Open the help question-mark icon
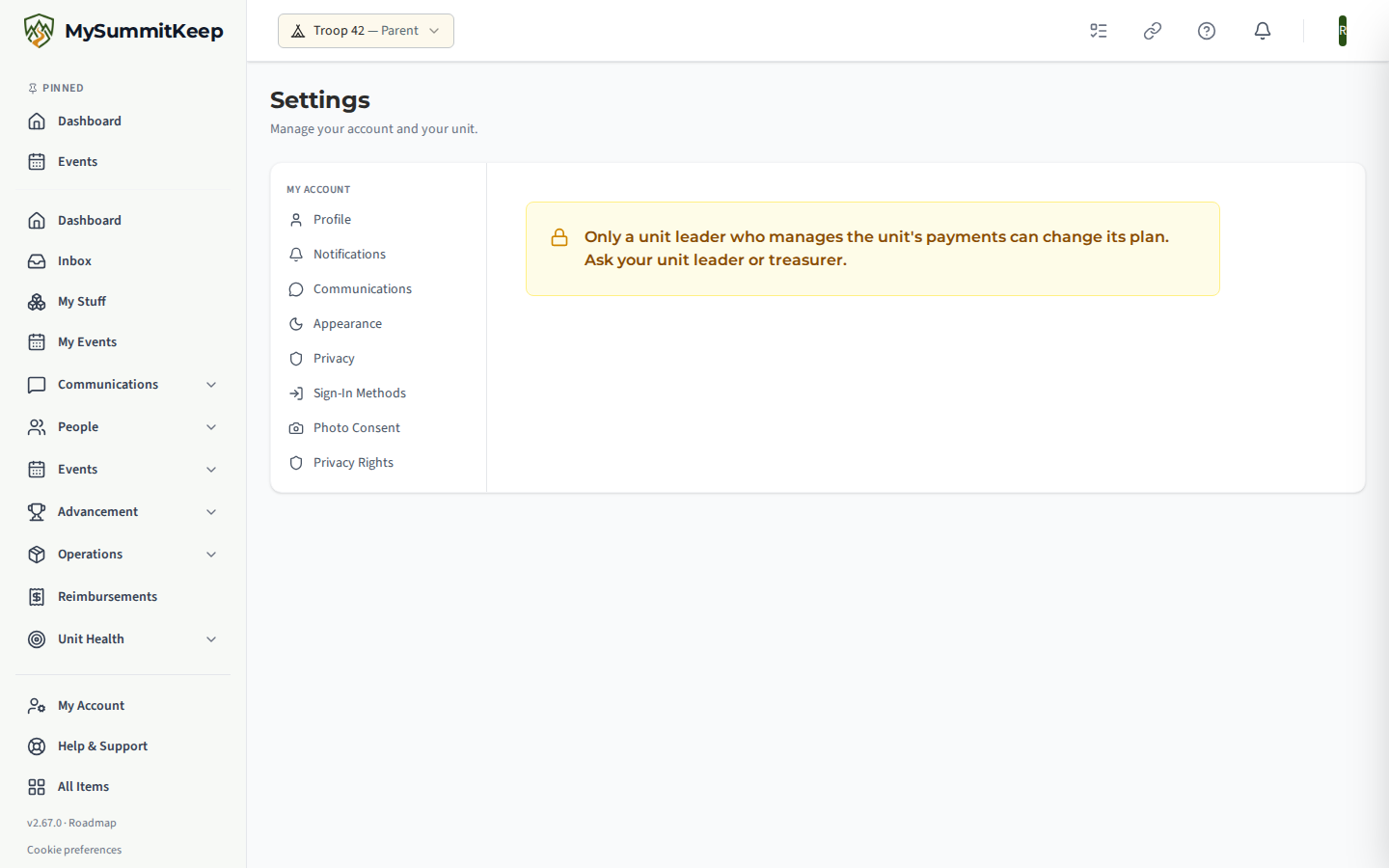1389x868 pixels. 1207,31
